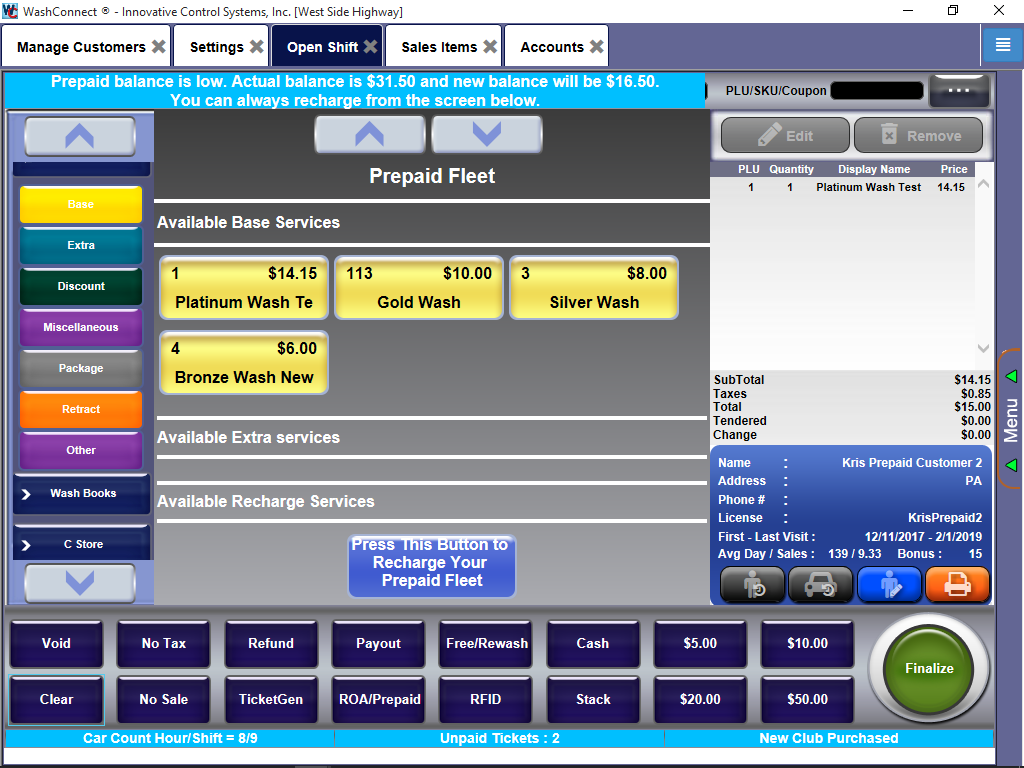
Task: Click the hamburger menu icon at top right
Action: [1001, 45]
